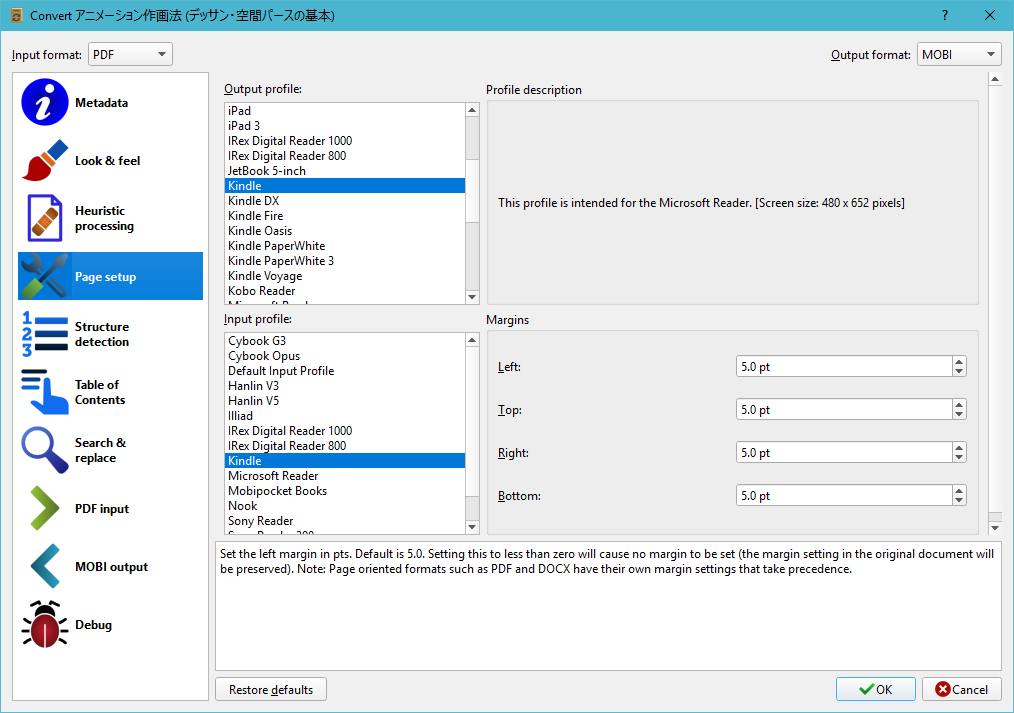This screenshot has width=1014, height=713.
Task: Decrease the Left margin value
Action: [959, 372]
